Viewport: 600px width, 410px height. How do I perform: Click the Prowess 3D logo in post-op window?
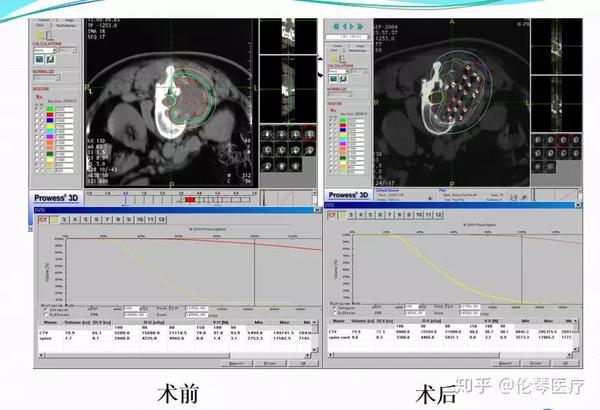click(x=349, y=195)
